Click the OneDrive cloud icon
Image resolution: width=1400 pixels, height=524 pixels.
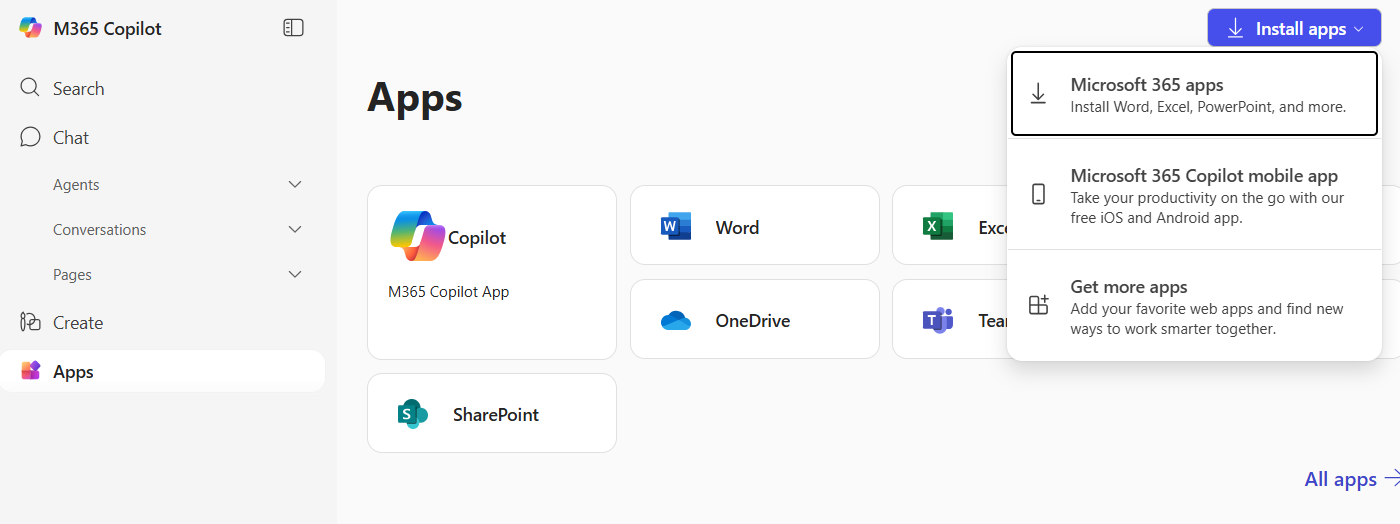tap(676, 321)
